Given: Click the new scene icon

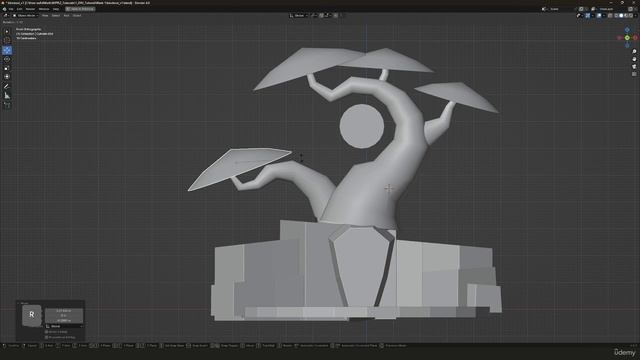Looking at the screenshot, I should click(x=581, y=9).
